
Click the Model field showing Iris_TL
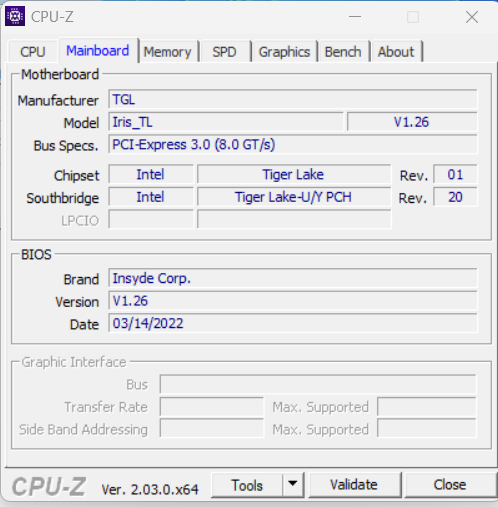click(x=226, y=122)
